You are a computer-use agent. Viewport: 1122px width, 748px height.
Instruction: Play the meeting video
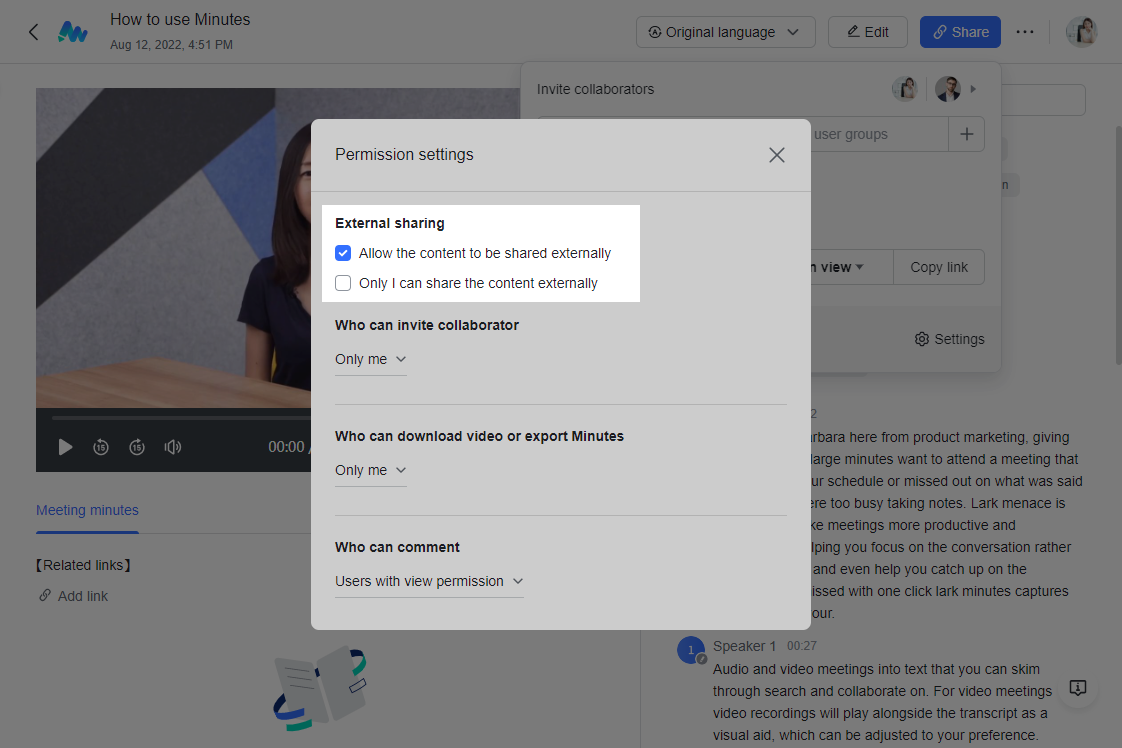pyautogui.click(x=65, y=447)
